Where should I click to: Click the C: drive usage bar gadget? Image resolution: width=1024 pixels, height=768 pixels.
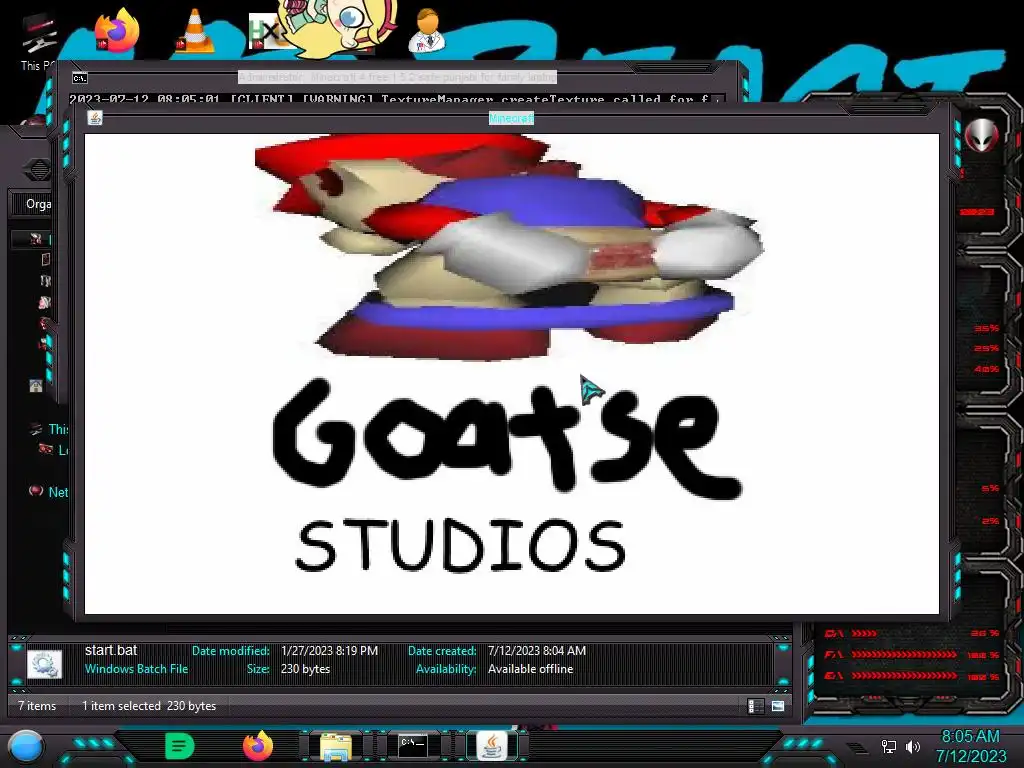click(912, 633)
